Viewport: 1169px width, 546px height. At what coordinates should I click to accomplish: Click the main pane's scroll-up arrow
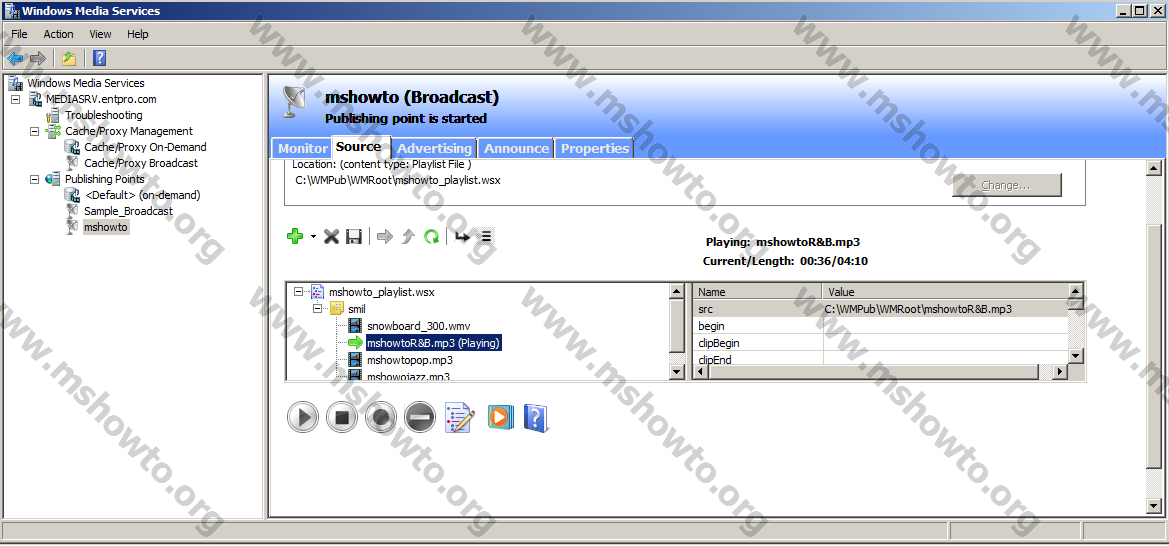(1155, 168)
